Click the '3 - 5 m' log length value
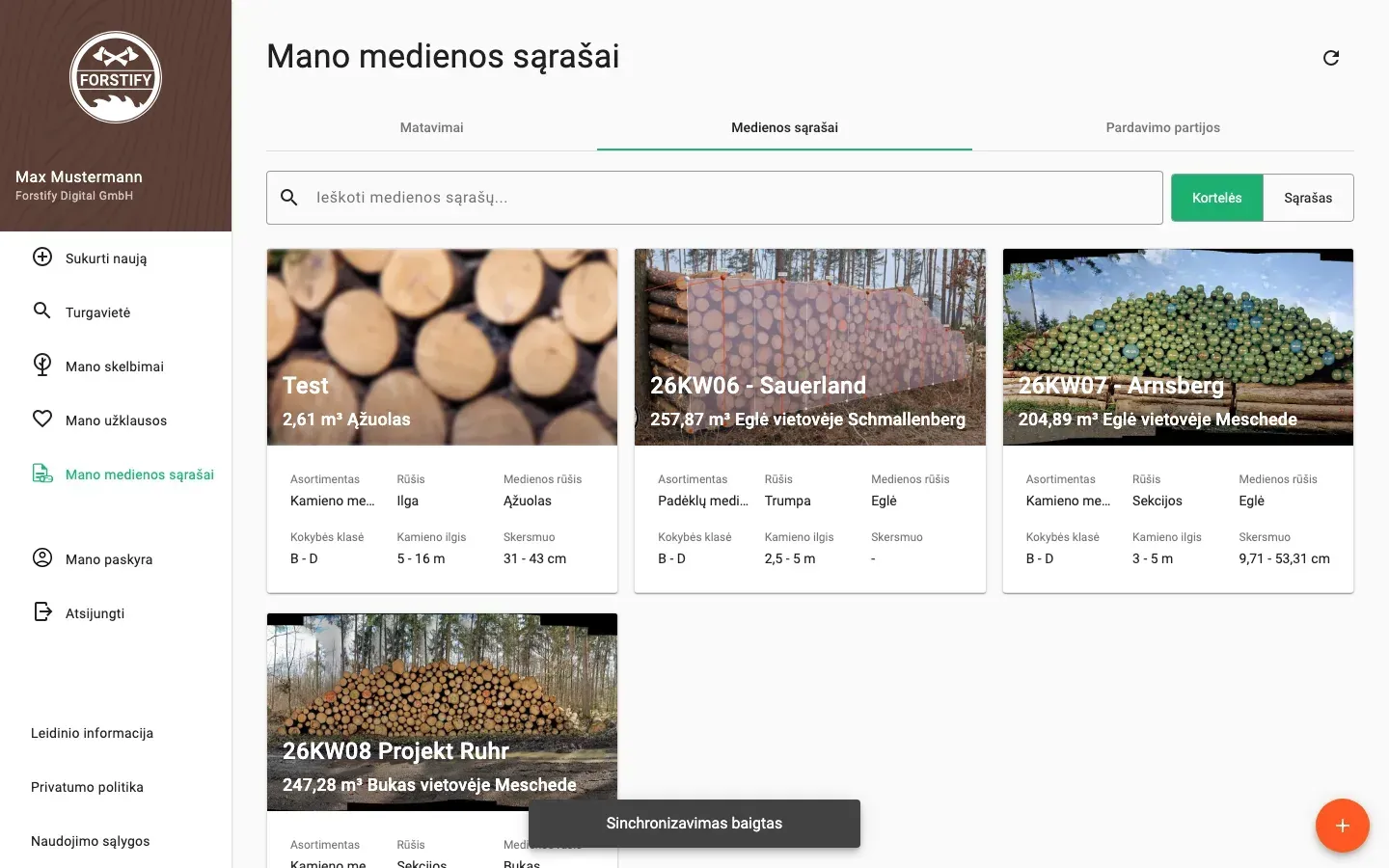 click(1153, 558)
